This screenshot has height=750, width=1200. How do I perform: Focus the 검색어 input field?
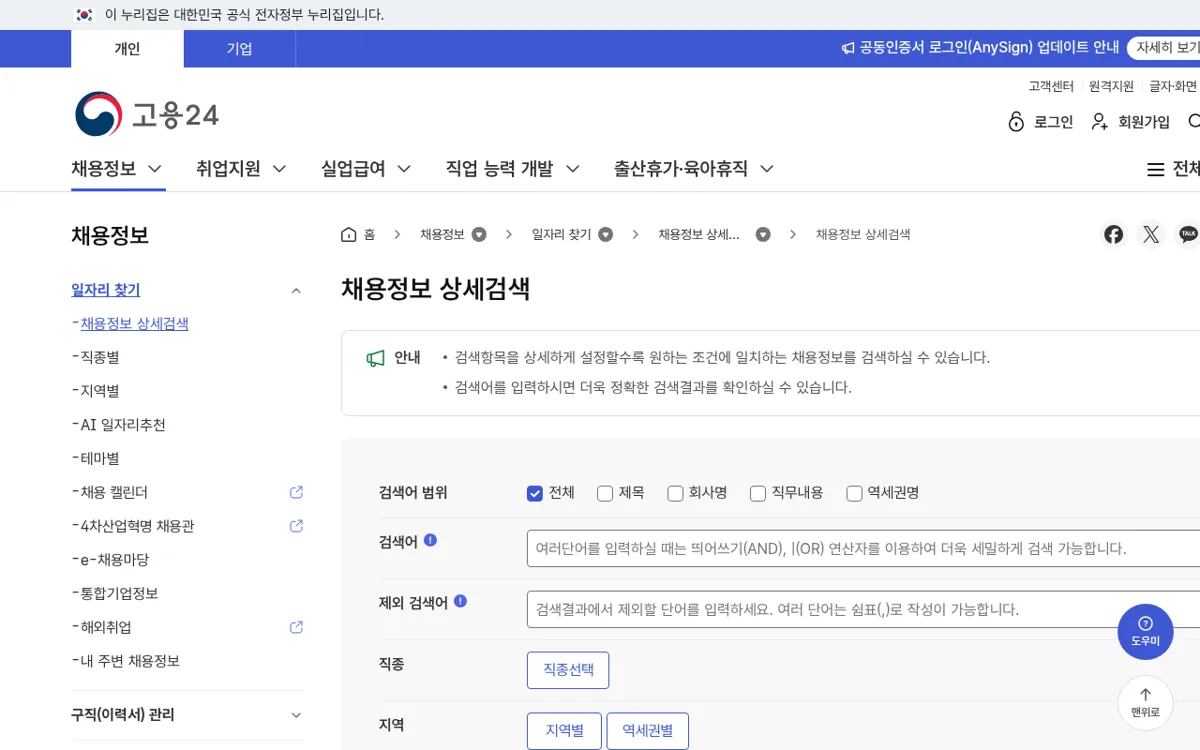coord(863,549)
